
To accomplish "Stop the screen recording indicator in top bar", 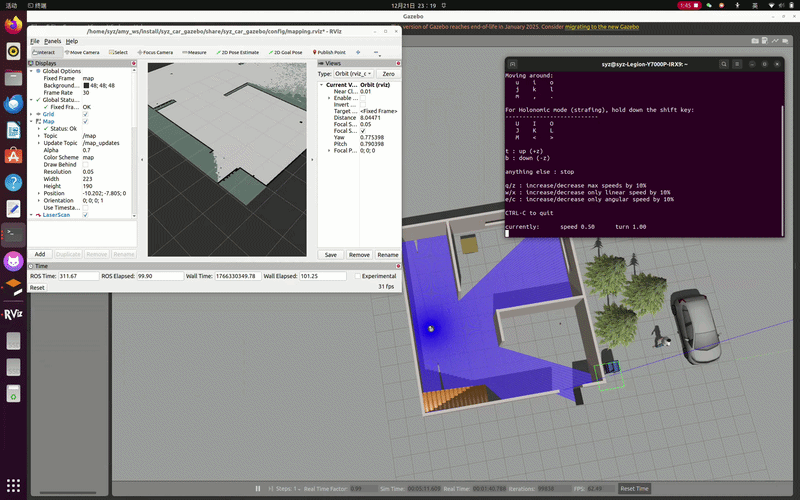I will [688, 5].
